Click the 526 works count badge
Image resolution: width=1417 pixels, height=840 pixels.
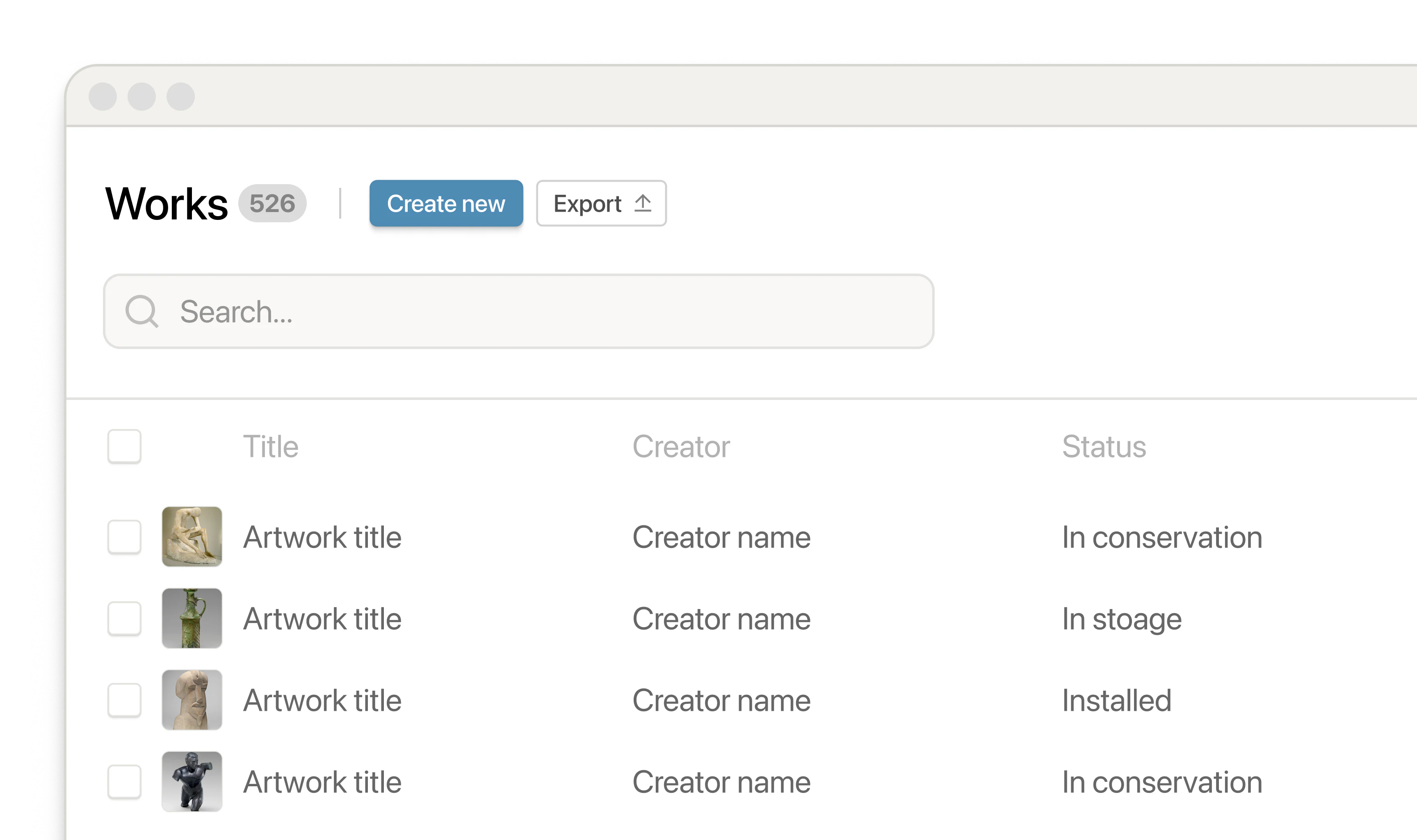pos(272,203)
